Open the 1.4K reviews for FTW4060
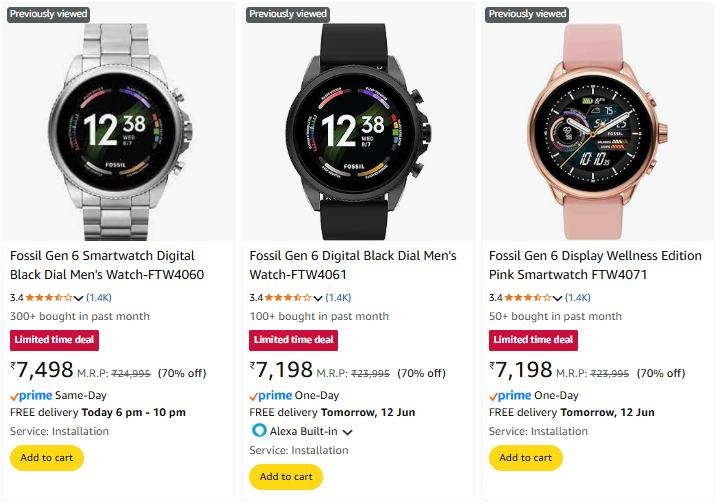This screenshot has height=504, width=716. pyautogui.click(x=99, y=297)
